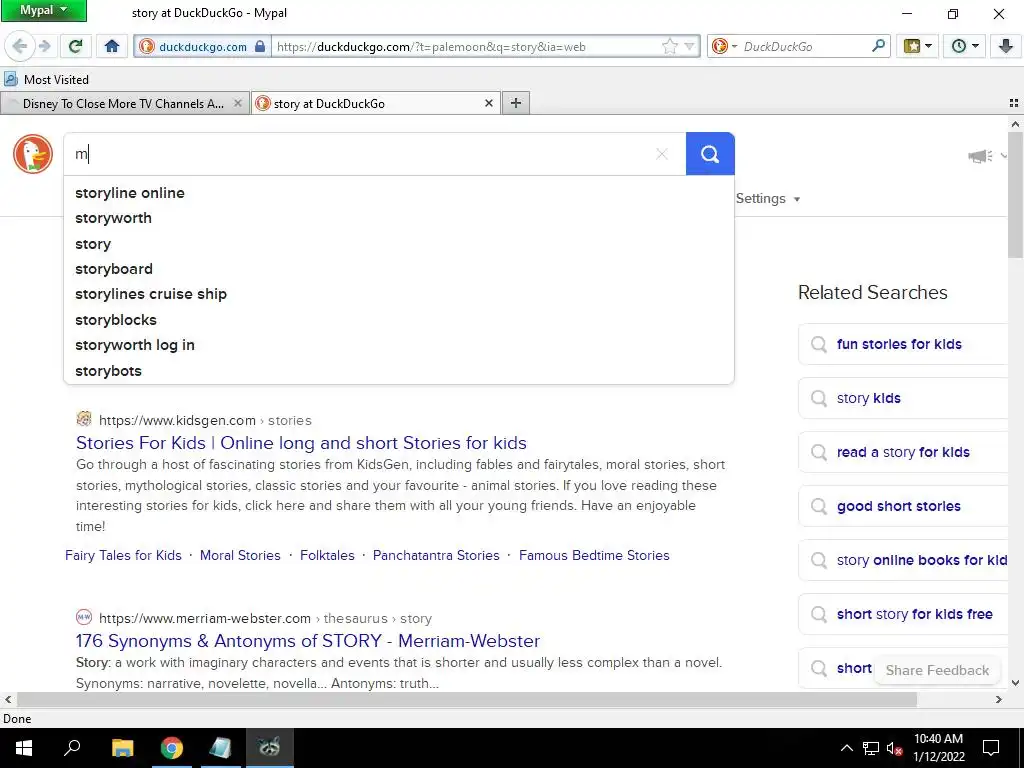Search related 'short story for kids free'
This screenshot has height=768, width=1024.
click(x=903, y=615)
